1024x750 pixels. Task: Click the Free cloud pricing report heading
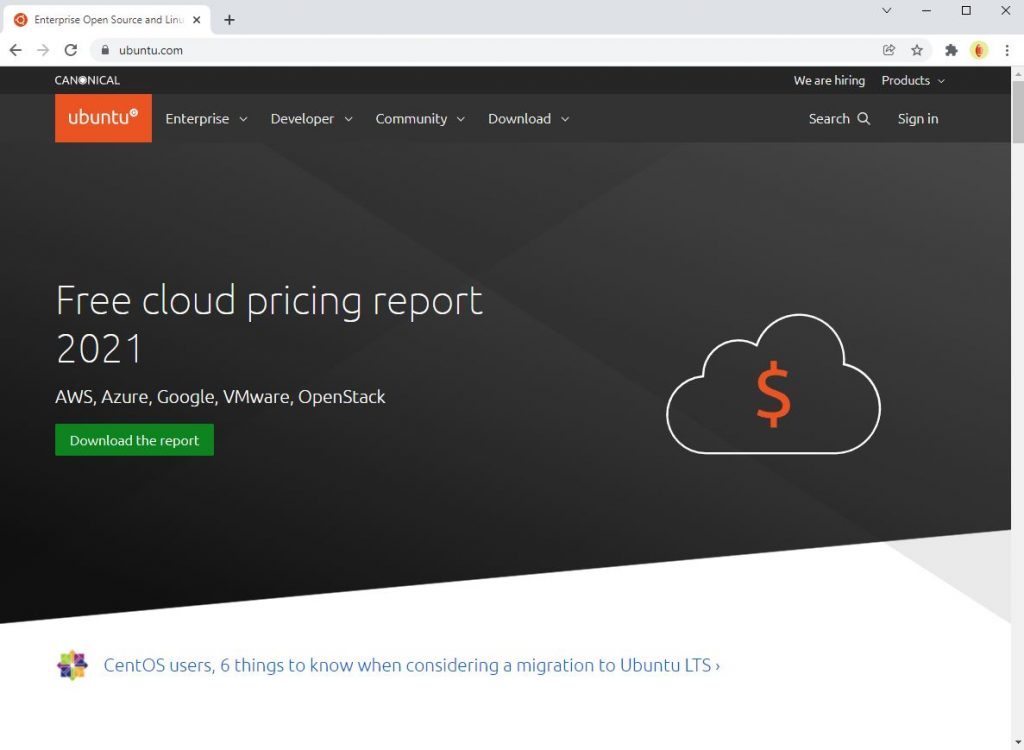tap(269, 324)
